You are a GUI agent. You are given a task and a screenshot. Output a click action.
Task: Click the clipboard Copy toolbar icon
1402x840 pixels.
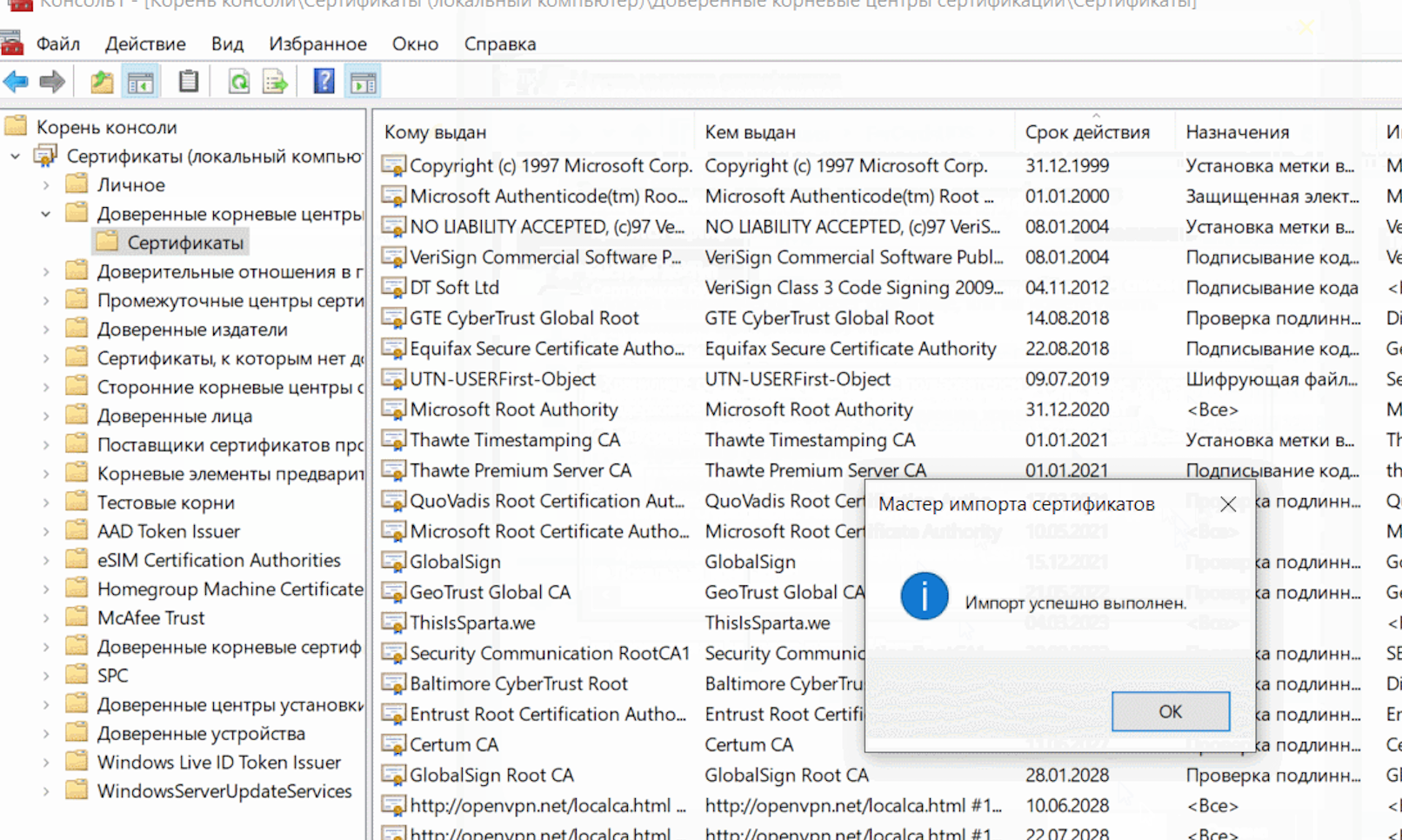pyautogui.click(x=188, y=82)
